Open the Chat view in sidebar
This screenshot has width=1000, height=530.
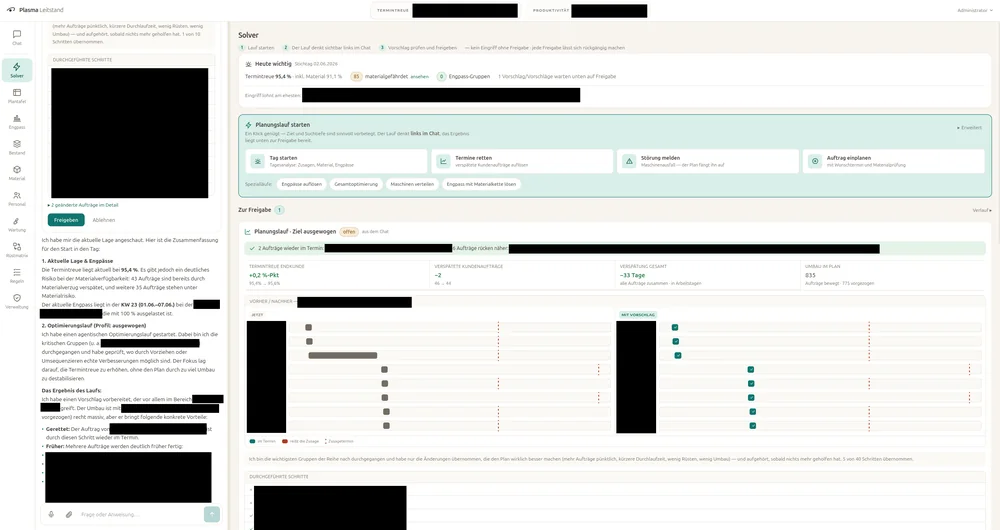tap(17, 38)
